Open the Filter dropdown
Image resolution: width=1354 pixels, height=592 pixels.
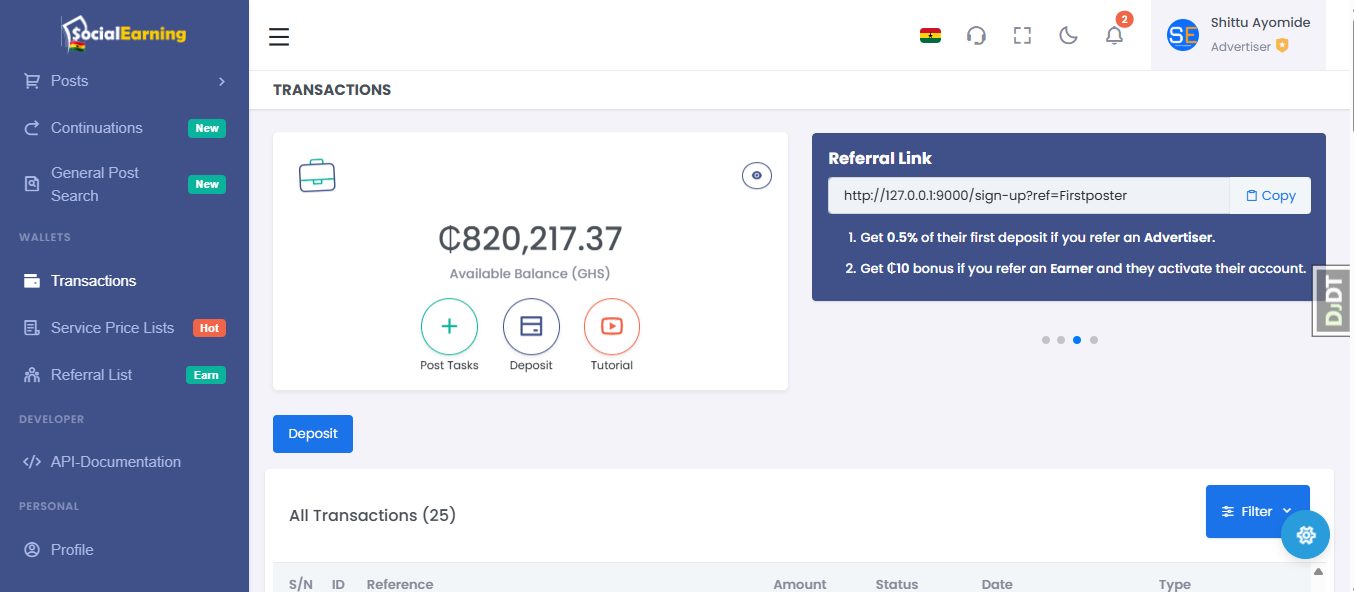1257,511
